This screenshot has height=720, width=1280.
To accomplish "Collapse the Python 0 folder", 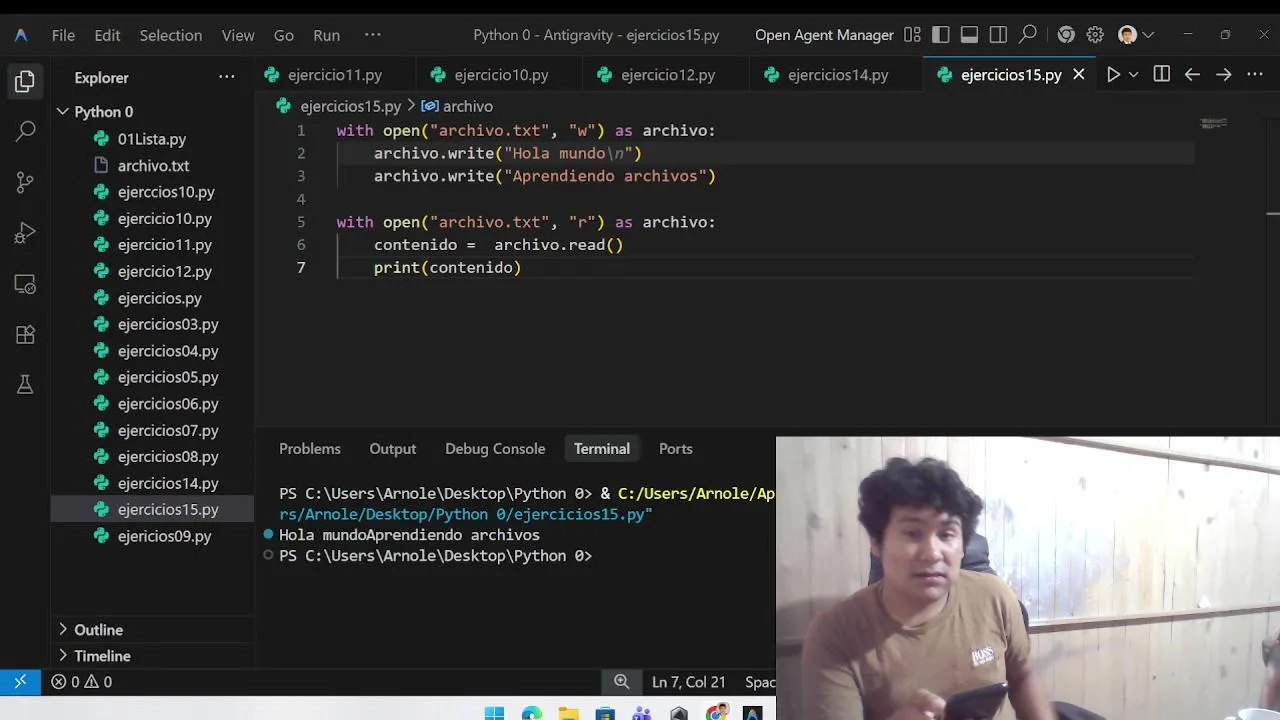I will coord(152,112).
